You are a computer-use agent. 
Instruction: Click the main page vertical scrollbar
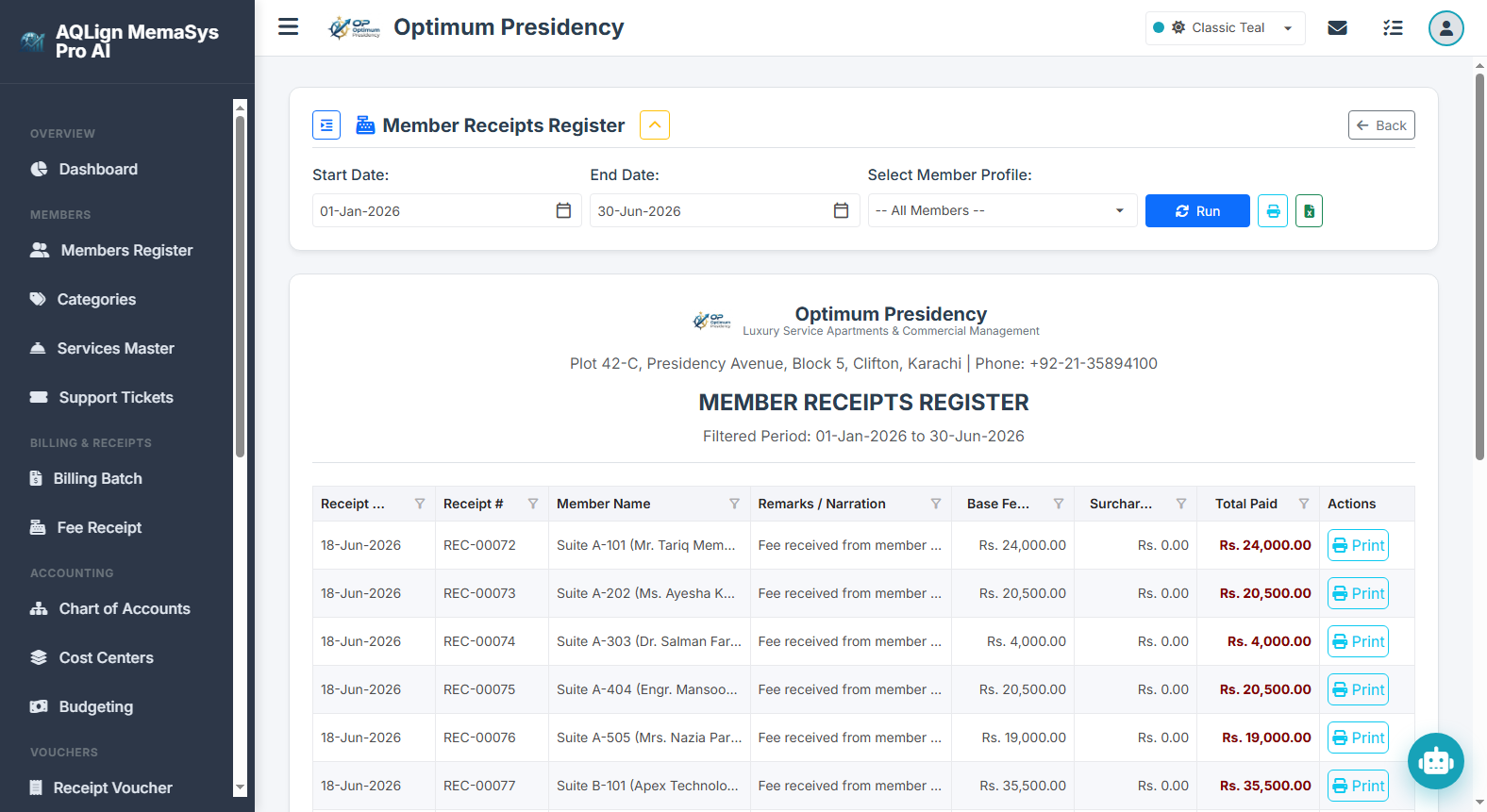click(1479, 267)
